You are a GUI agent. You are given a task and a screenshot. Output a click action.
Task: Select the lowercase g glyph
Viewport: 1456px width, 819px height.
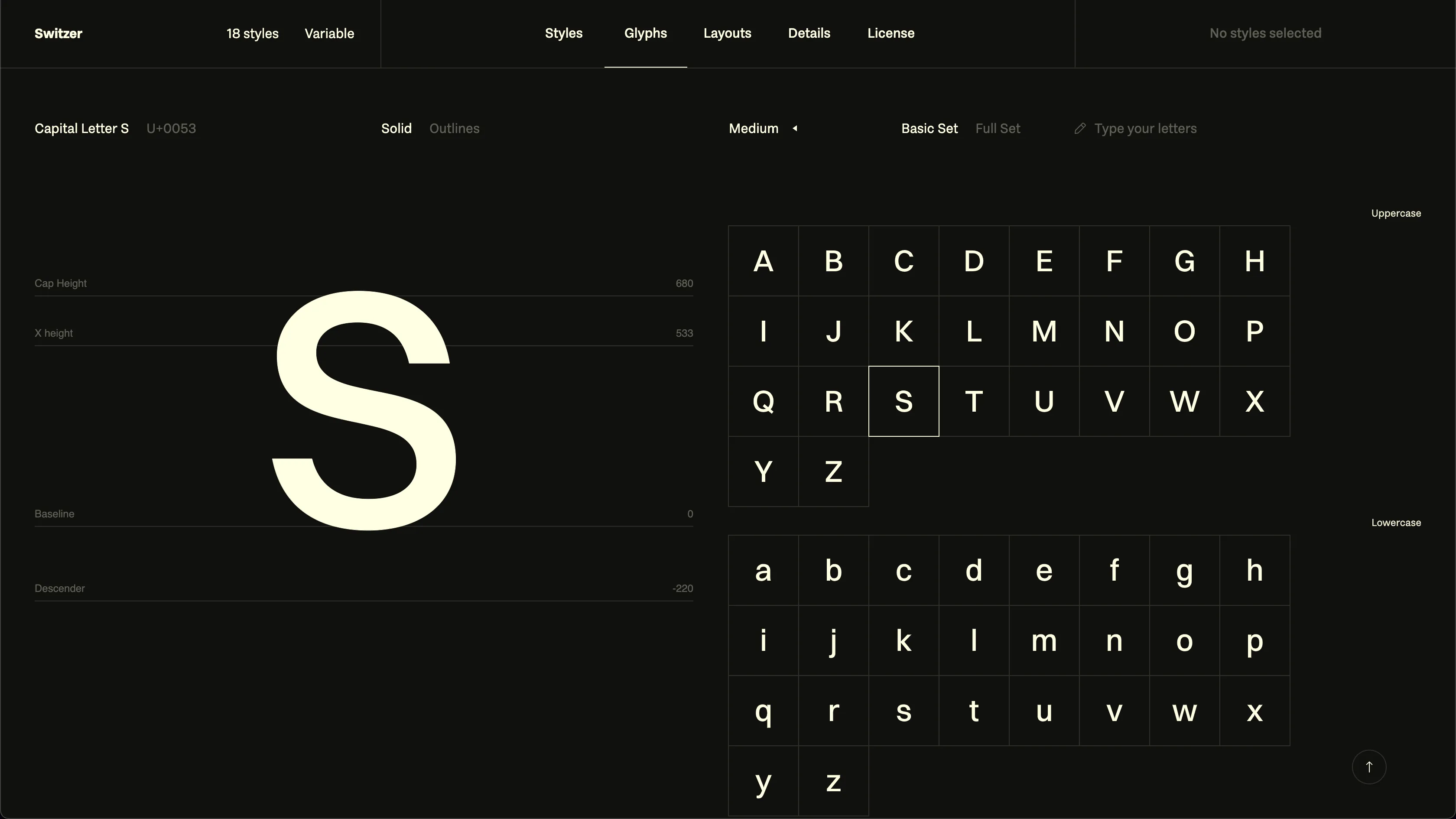tap(1185, 570)
